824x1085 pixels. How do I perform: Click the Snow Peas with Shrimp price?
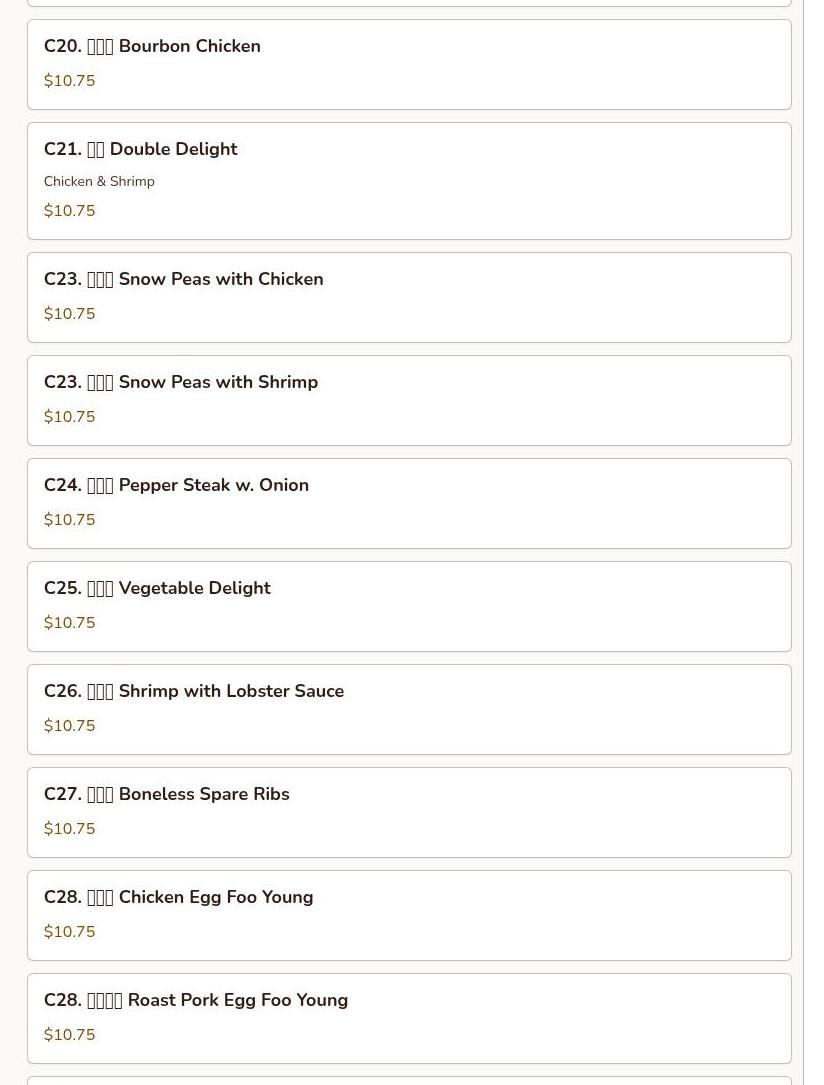[69, 416]
